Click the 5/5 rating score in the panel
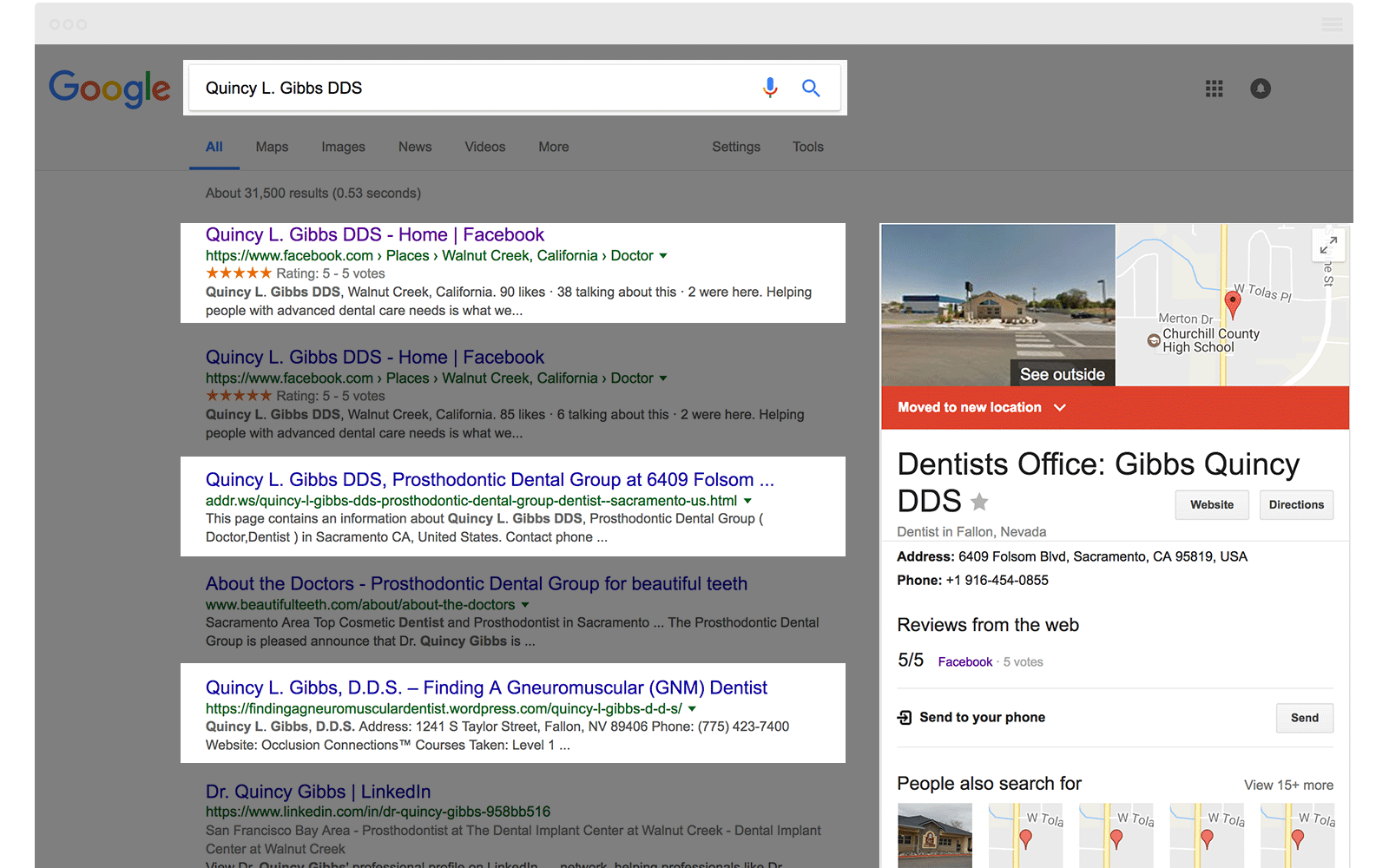This screenshot has height=868, width=1389. coord(911,661)
